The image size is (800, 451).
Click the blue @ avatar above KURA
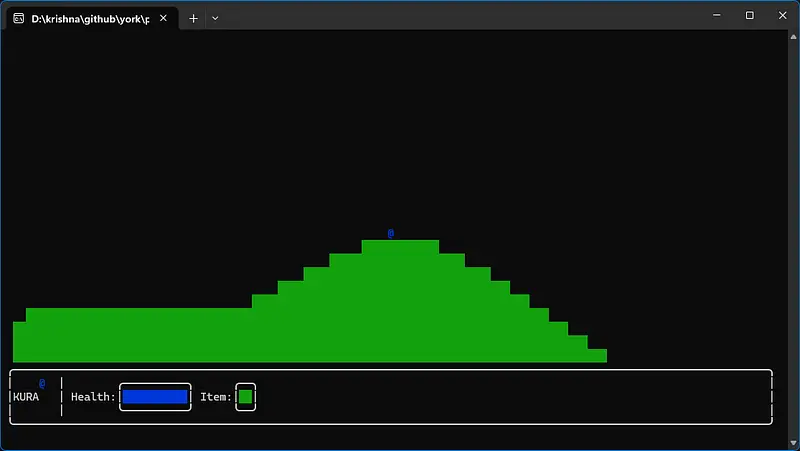pyautogui.click(x=42, y=383)
